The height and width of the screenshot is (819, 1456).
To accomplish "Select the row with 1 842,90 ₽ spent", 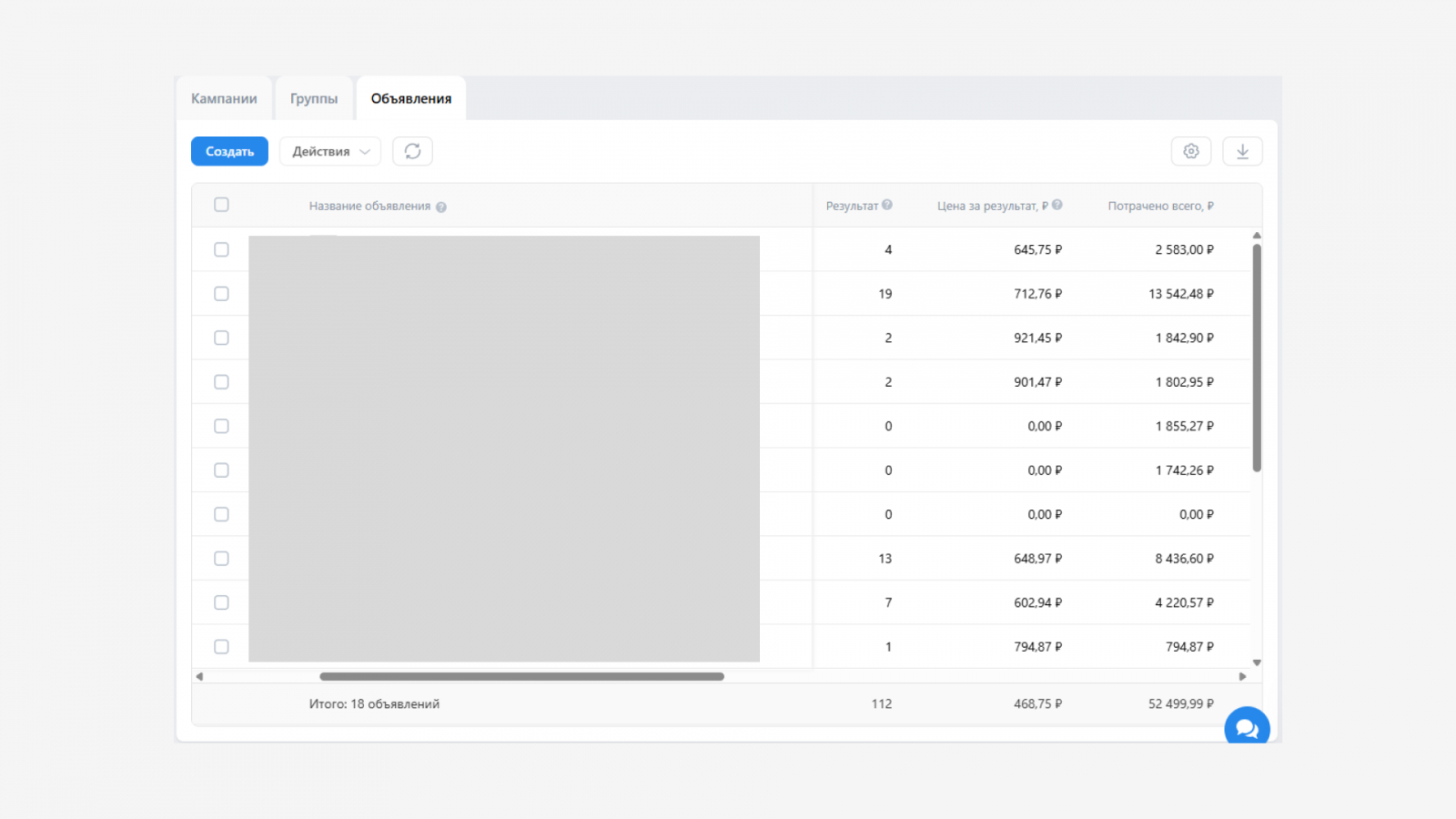I will [x=221, y=338].
